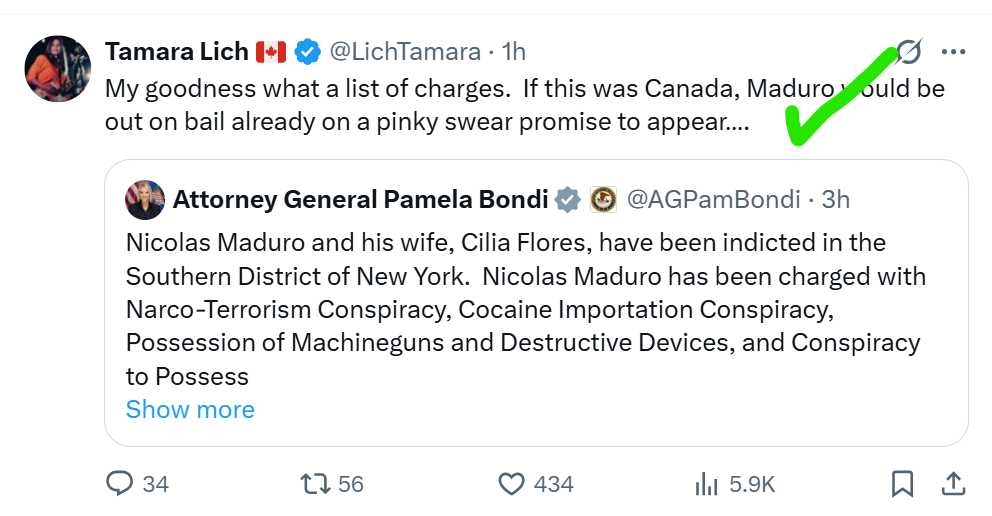Open the three-dot More options menu
Screen dimensions: 992x516
954,51
